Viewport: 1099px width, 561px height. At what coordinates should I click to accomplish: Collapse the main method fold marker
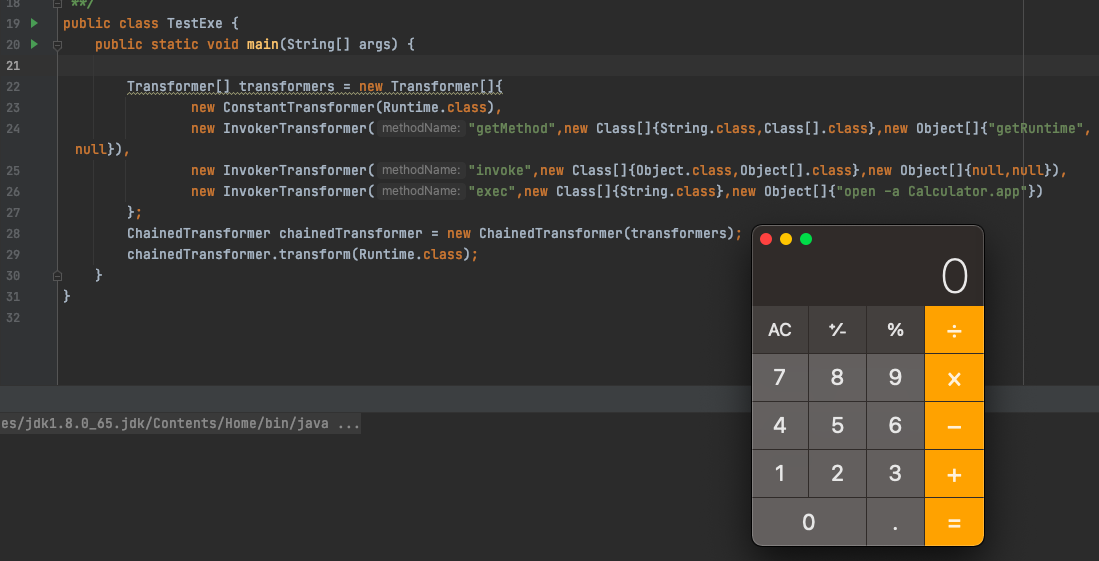click(57, 45)
